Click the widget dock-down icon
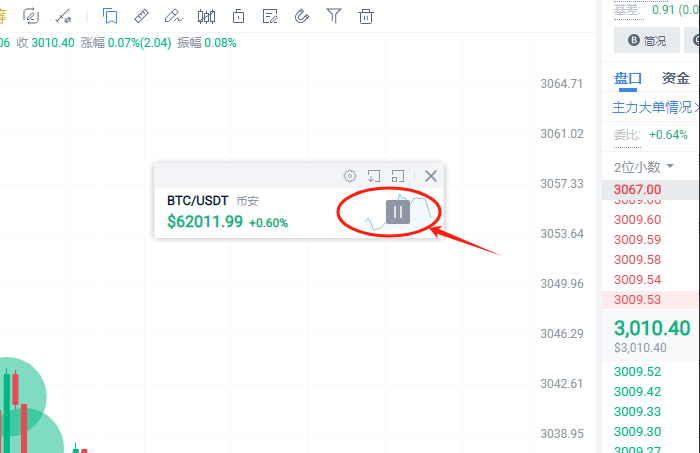 coord(374,176)
